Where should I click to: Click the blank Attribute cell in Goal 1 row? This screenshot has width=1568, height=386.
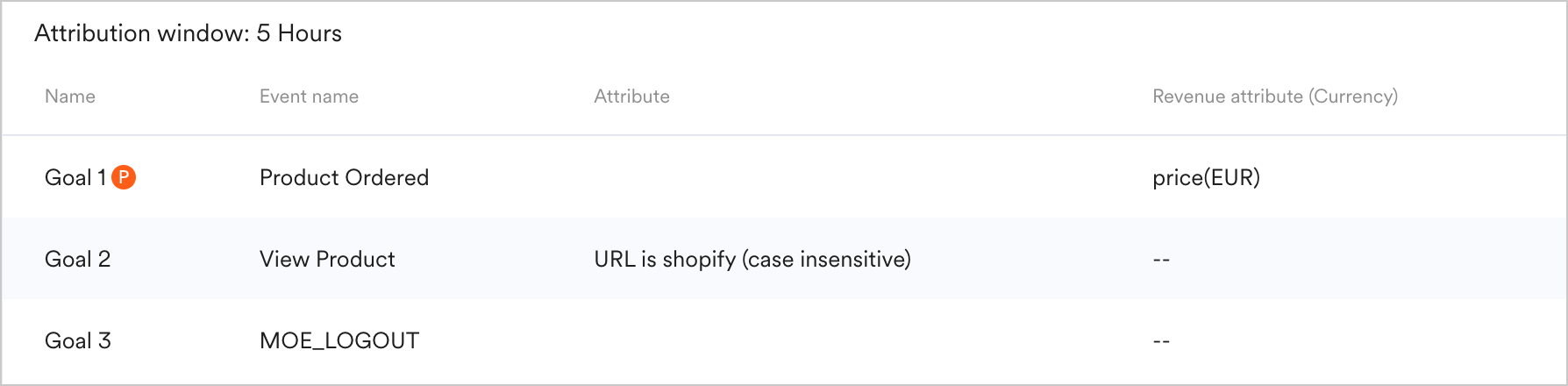(x=789, y=178)
